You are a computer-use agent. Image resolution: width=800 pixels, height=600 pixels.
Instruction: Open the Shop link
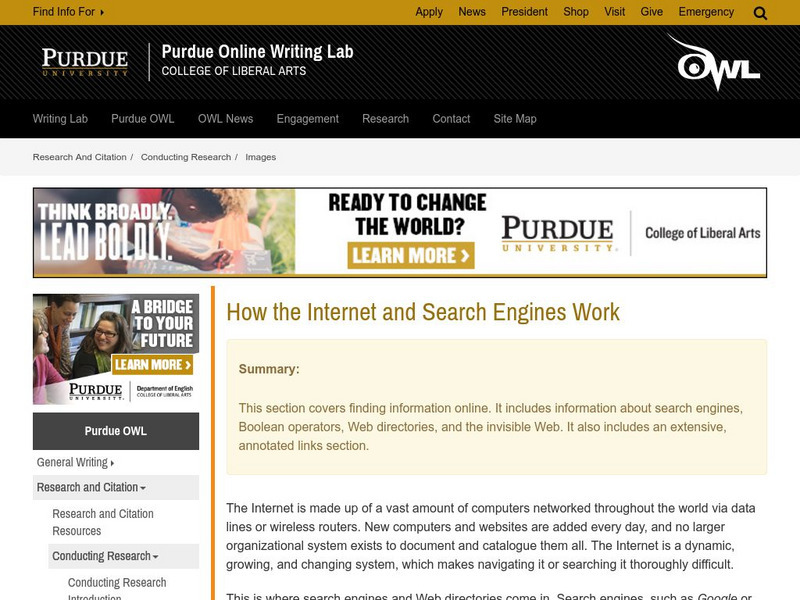576,12
